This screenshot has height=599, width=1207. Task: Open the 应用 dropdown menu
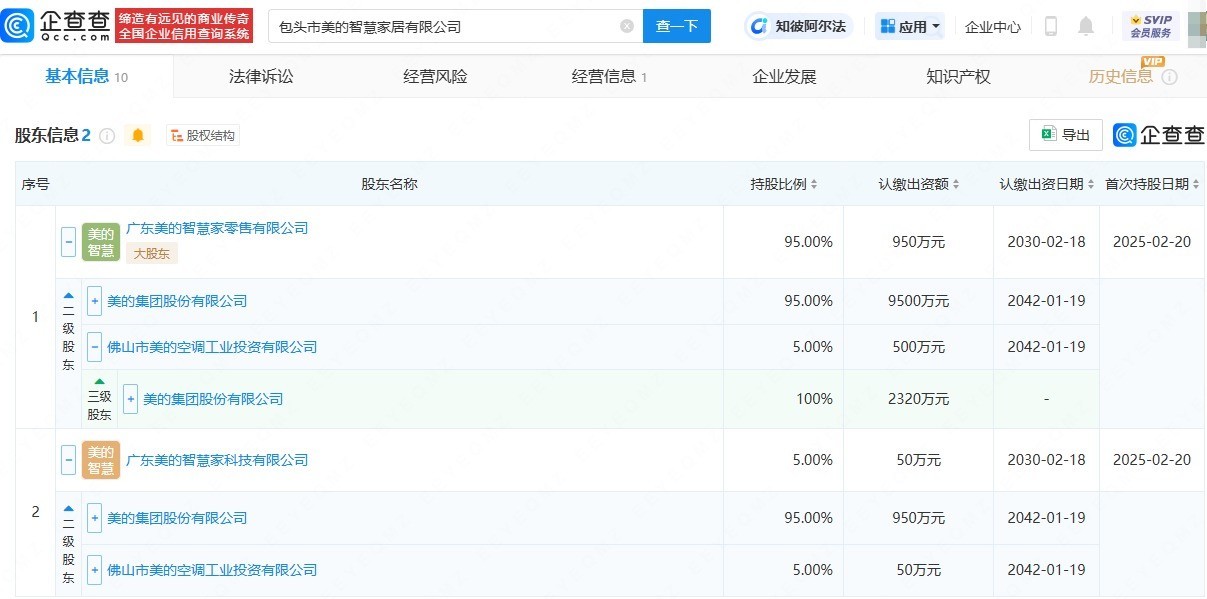pos(910,26)
